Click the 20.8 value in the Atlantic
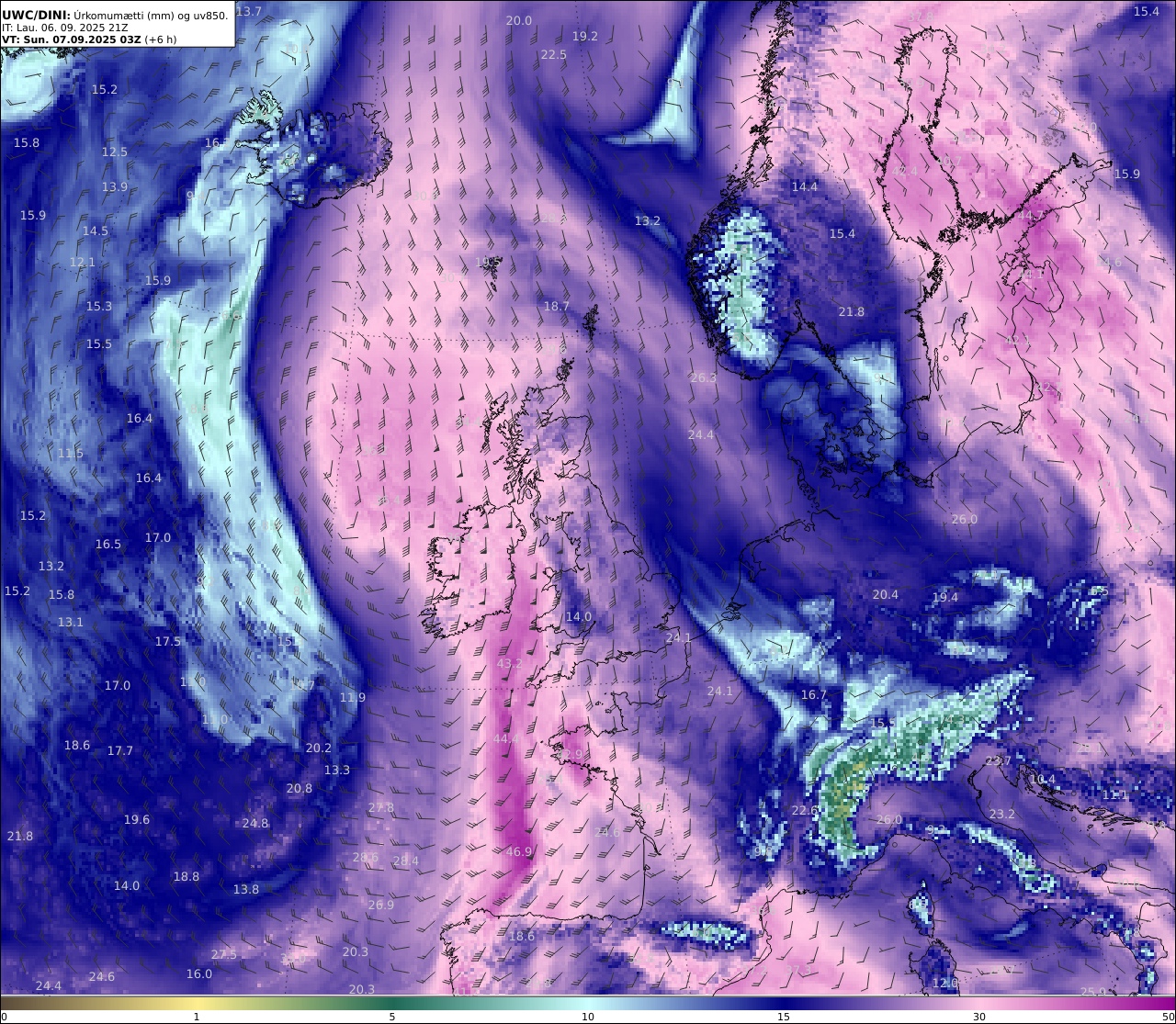1176x1024 pixels. pyautogui.click(x=300, y=788)
